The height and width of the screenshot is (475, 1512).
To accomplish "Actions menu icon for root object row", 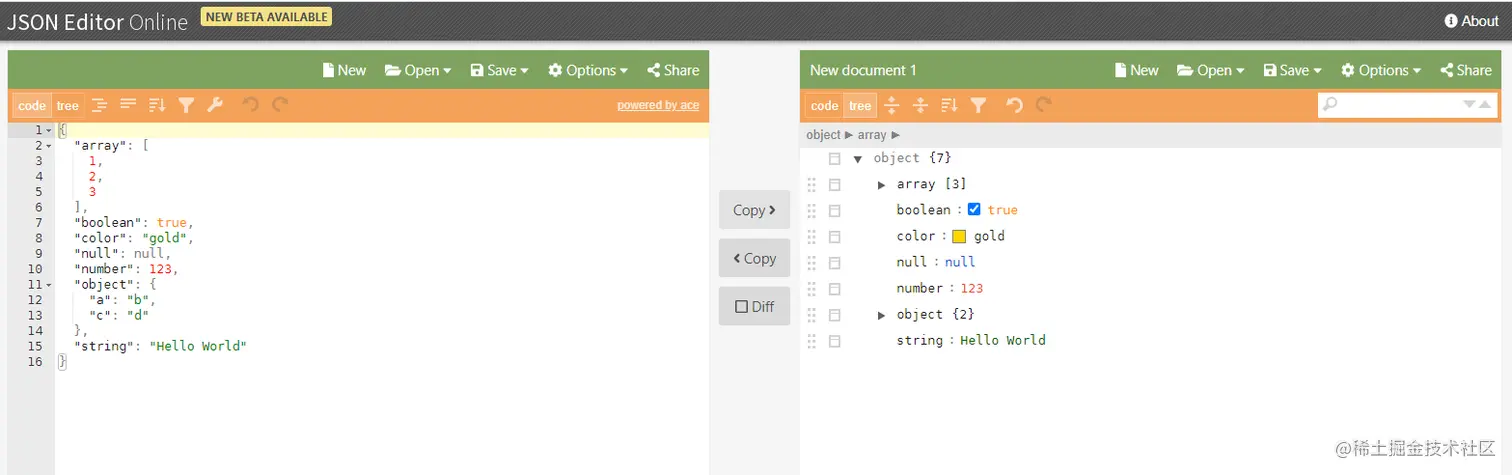I will pyautogui.click(x=834, y=159).
